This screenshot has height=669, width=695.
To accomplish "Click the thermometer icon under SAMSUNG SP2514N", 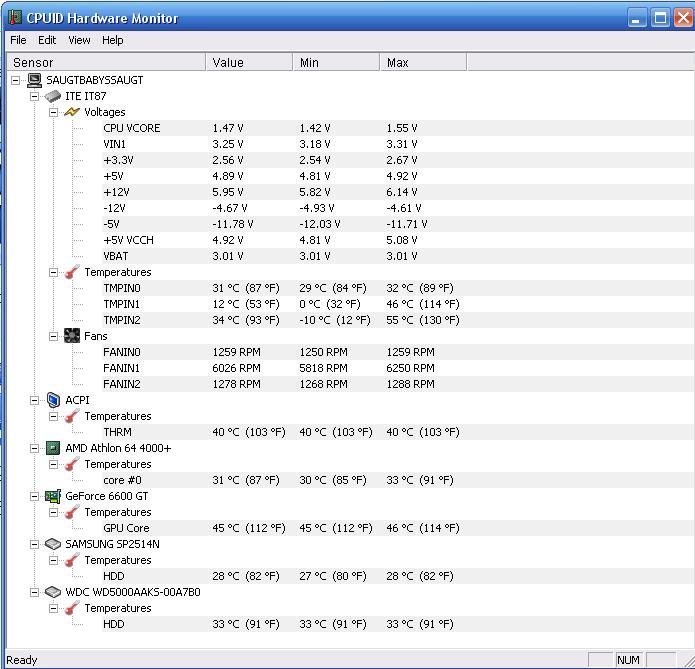I will (x=72, y=560).
